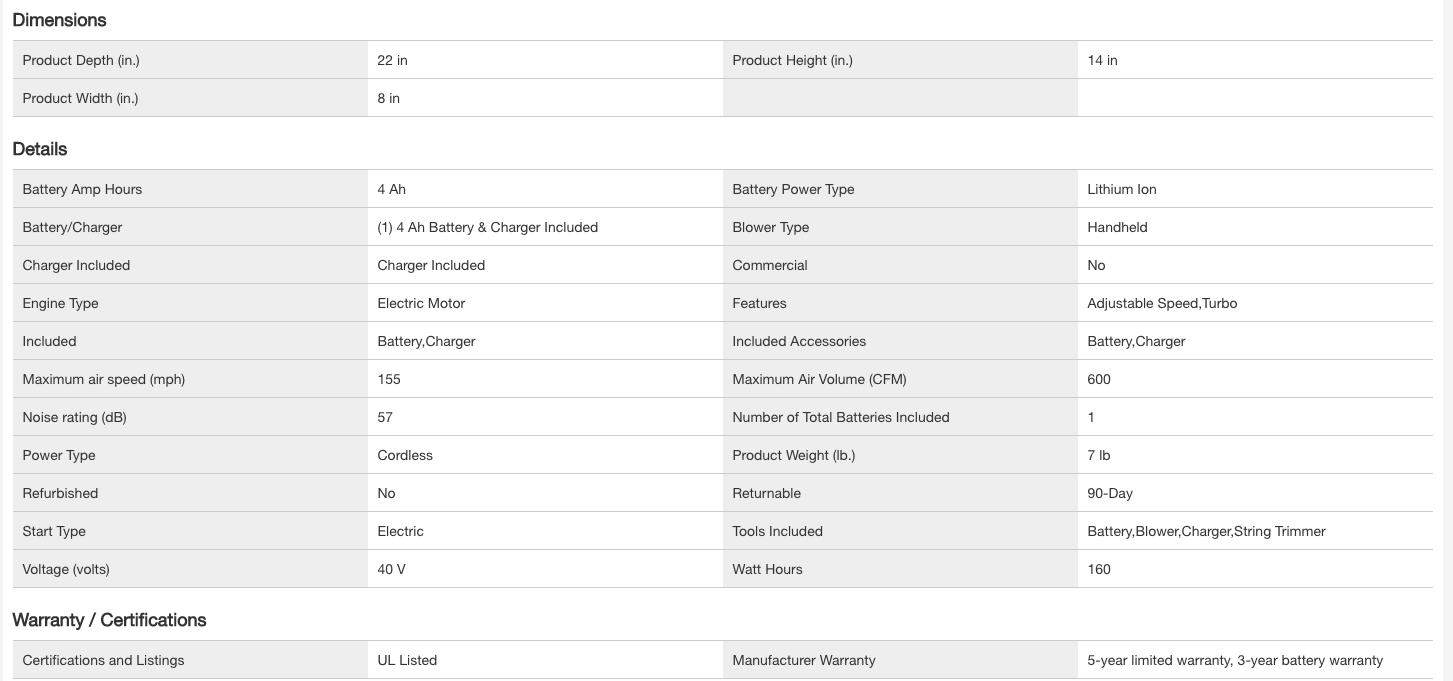Click the Tools Included value text
This screenshot has width=1453, height=681.
[1206, 531]
